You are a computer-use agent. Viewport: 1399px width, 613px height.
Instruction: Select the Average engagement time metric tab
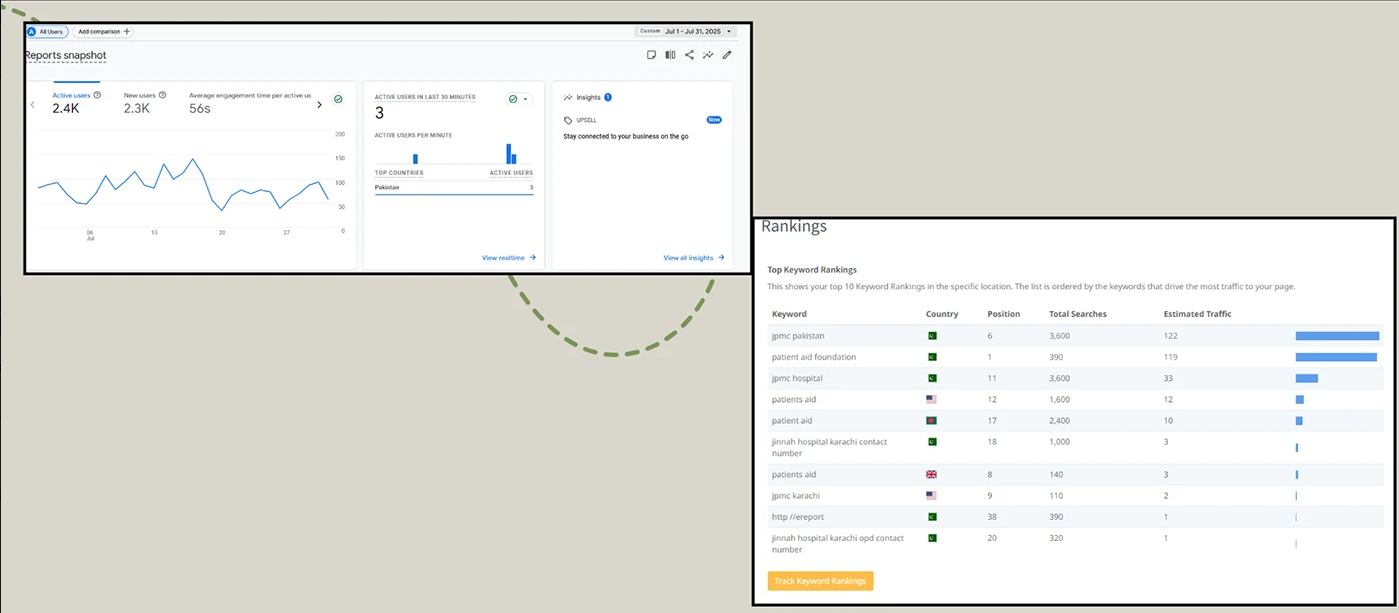[250, 102]
